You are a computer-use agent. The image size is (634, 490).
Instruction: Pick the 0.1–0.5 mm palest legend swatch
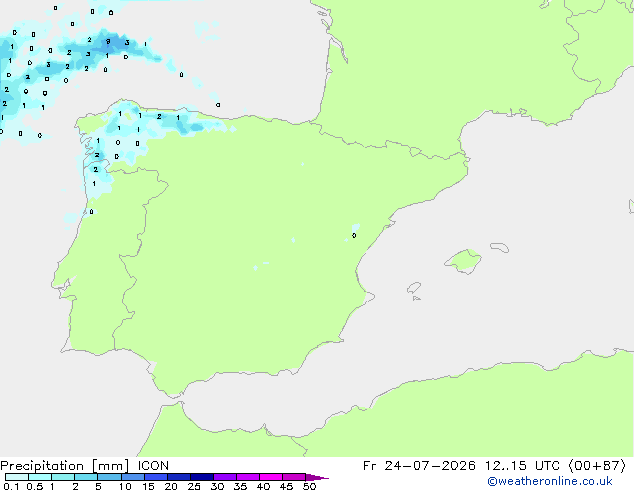click(17, 477)
